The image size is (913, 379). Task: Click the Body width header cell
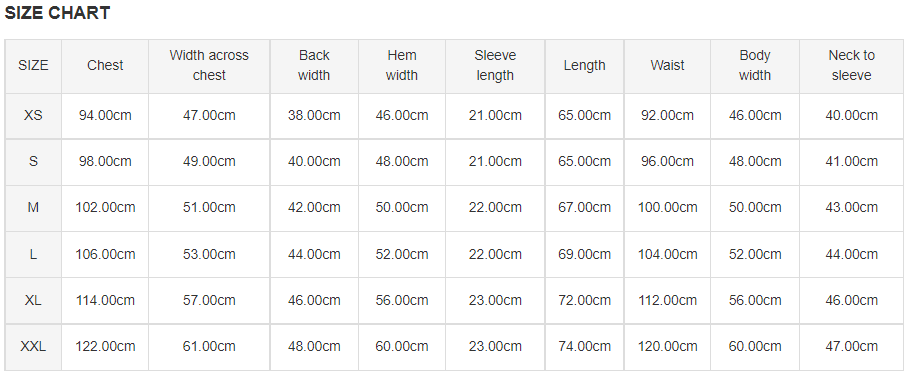click(755, 65)
